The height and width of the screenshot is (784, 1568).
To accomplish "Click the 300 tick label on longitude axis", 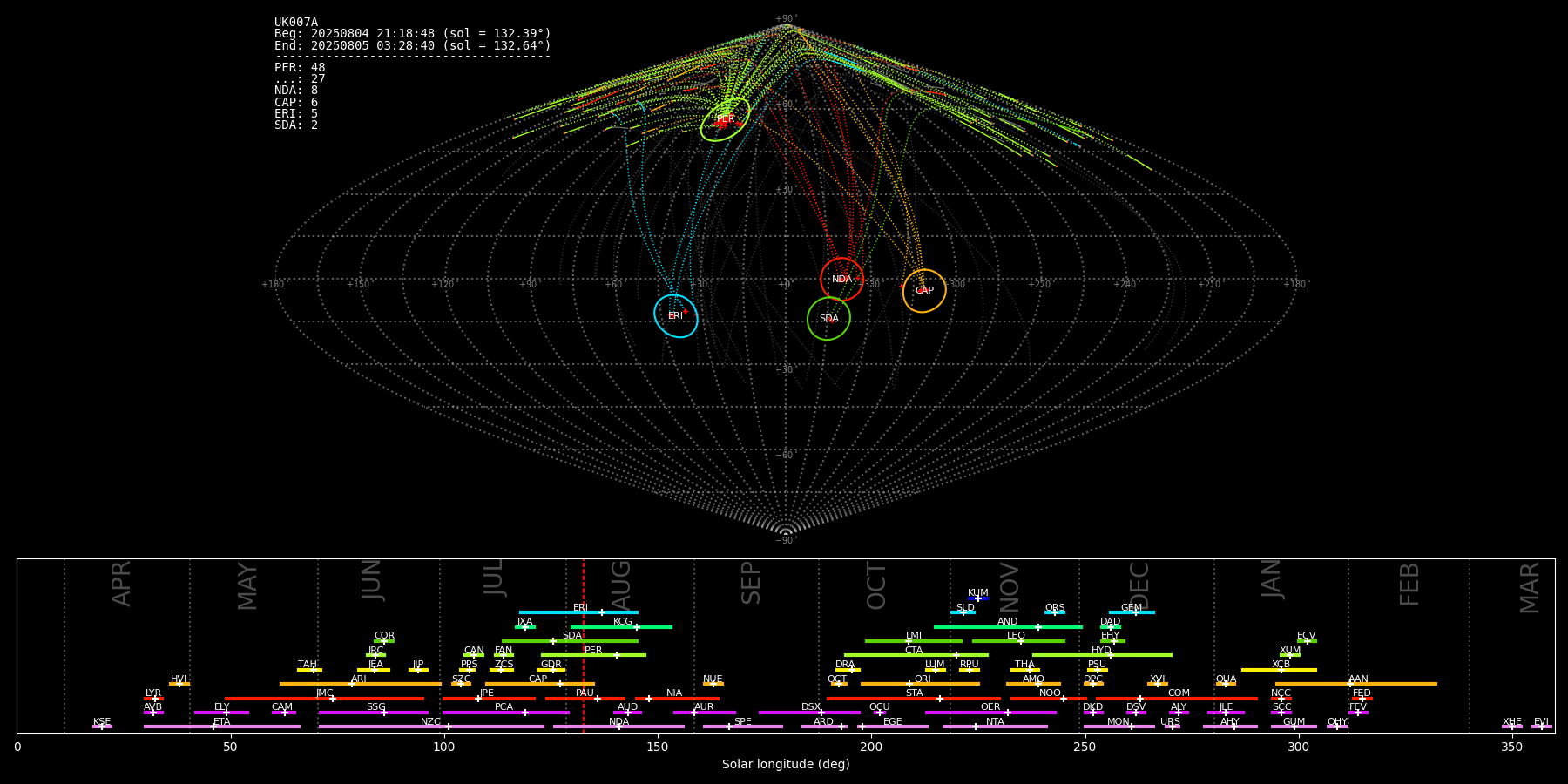I will pos(1298,747).
